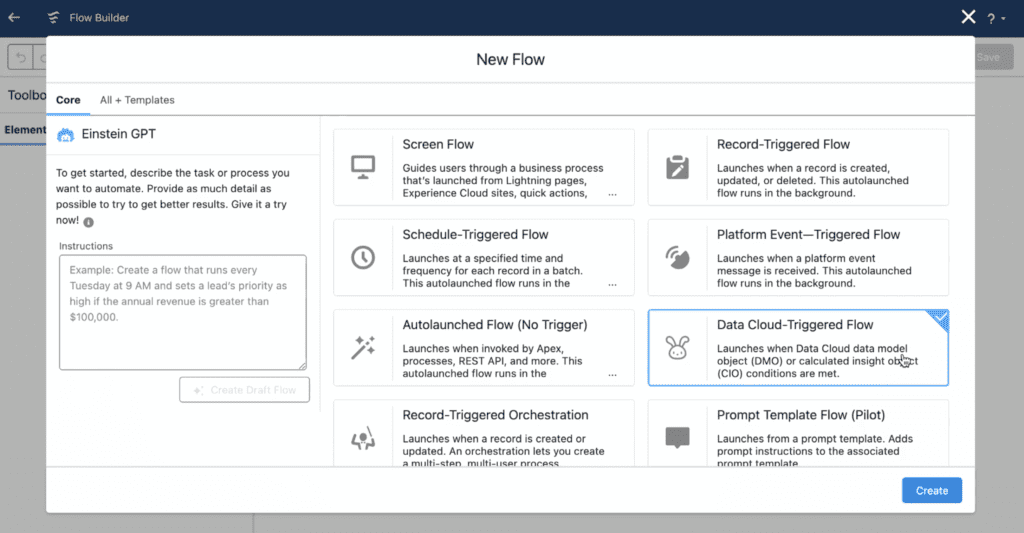This screenshot has width=1024, height=533.
Task: Switch to the Core tab
Action: (x=68, y=100)
